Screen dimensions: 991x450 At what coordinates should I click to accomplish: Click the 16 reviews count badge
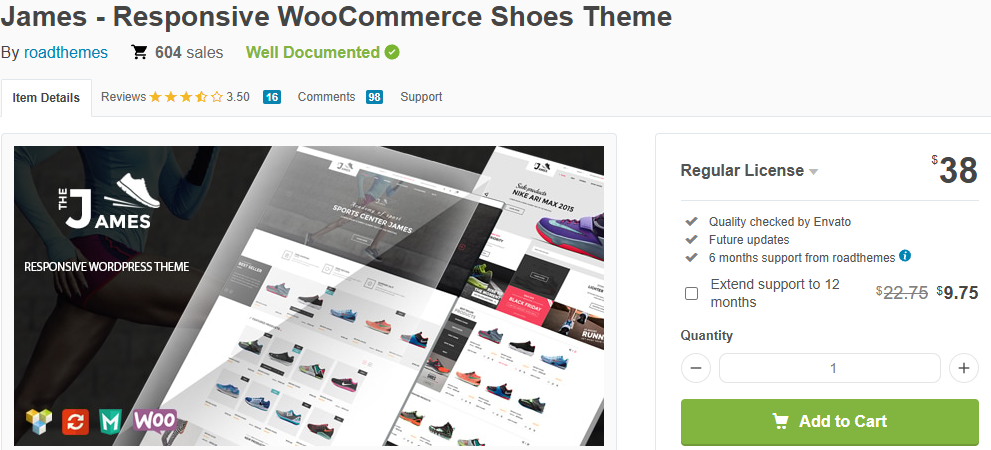272,97
